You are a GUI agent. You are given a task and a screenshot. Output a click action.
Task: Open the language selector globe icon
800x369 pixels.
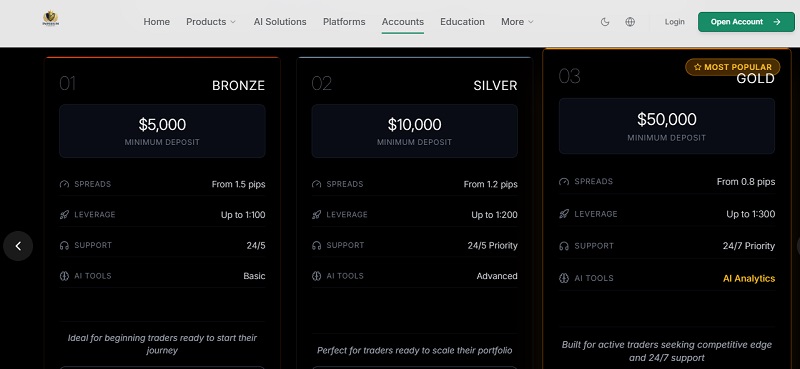click(x=630, y=22)
